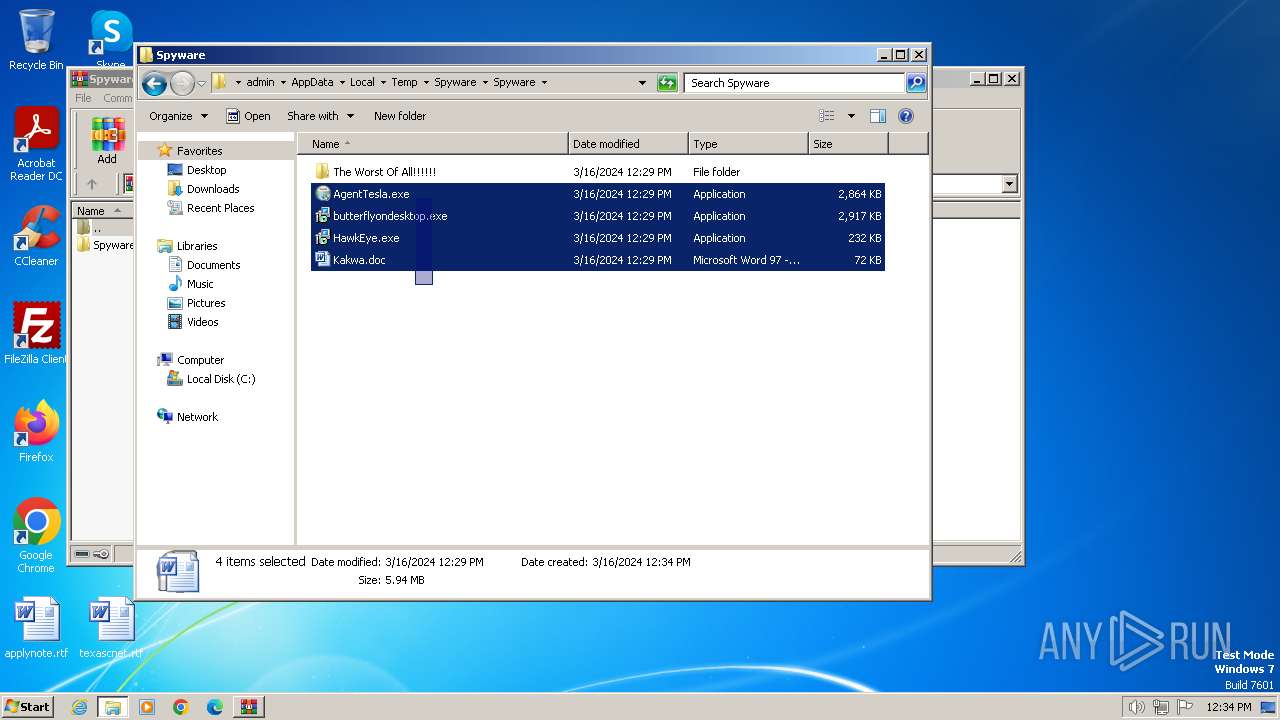Select the butterflyondesktop.exe file
Image resolution: width=1280 pixels, height=720 pixels.
(x=598, y=216)
